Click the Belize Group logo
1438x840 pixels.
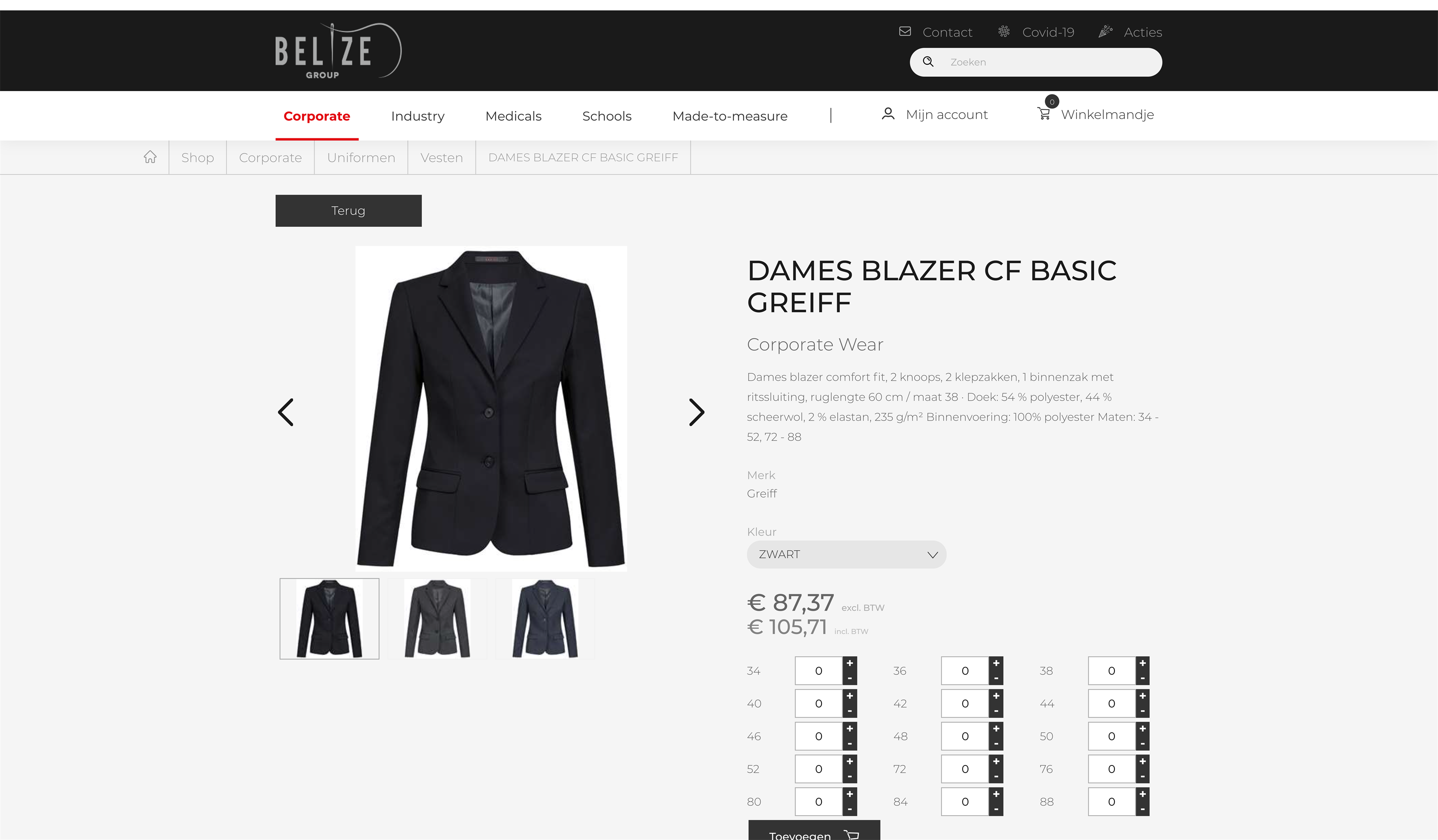tap(338, 50)
